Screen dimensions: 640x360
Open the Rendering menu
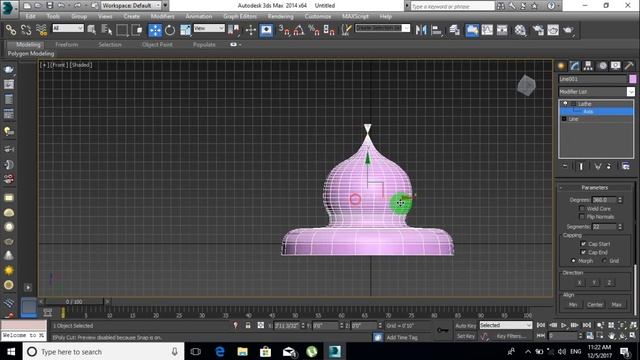[280, 16]
